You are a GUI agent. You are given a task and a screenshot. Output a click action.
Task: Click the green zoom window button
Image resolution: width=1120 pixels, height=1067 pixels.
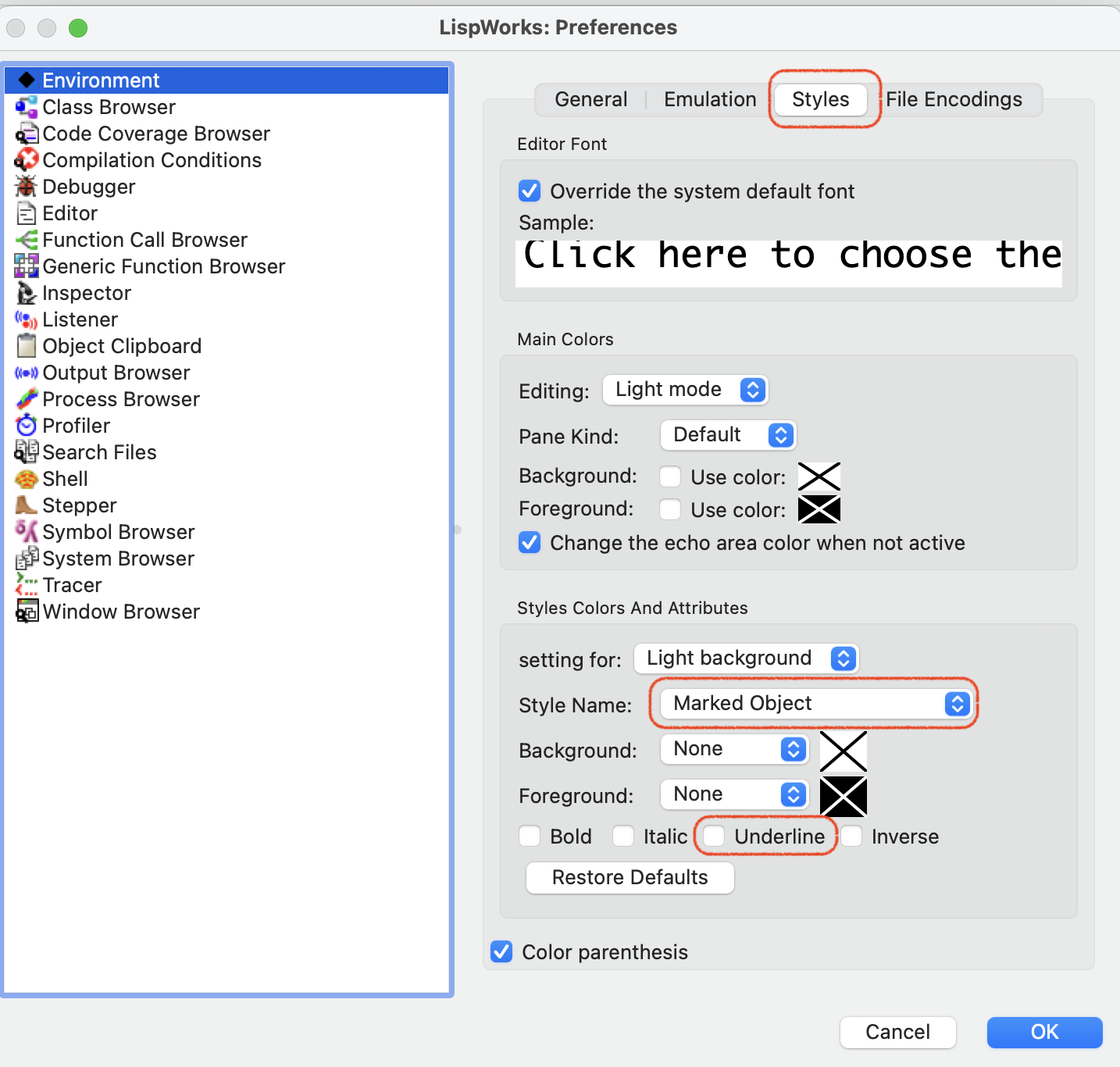(x=78, y=28)
